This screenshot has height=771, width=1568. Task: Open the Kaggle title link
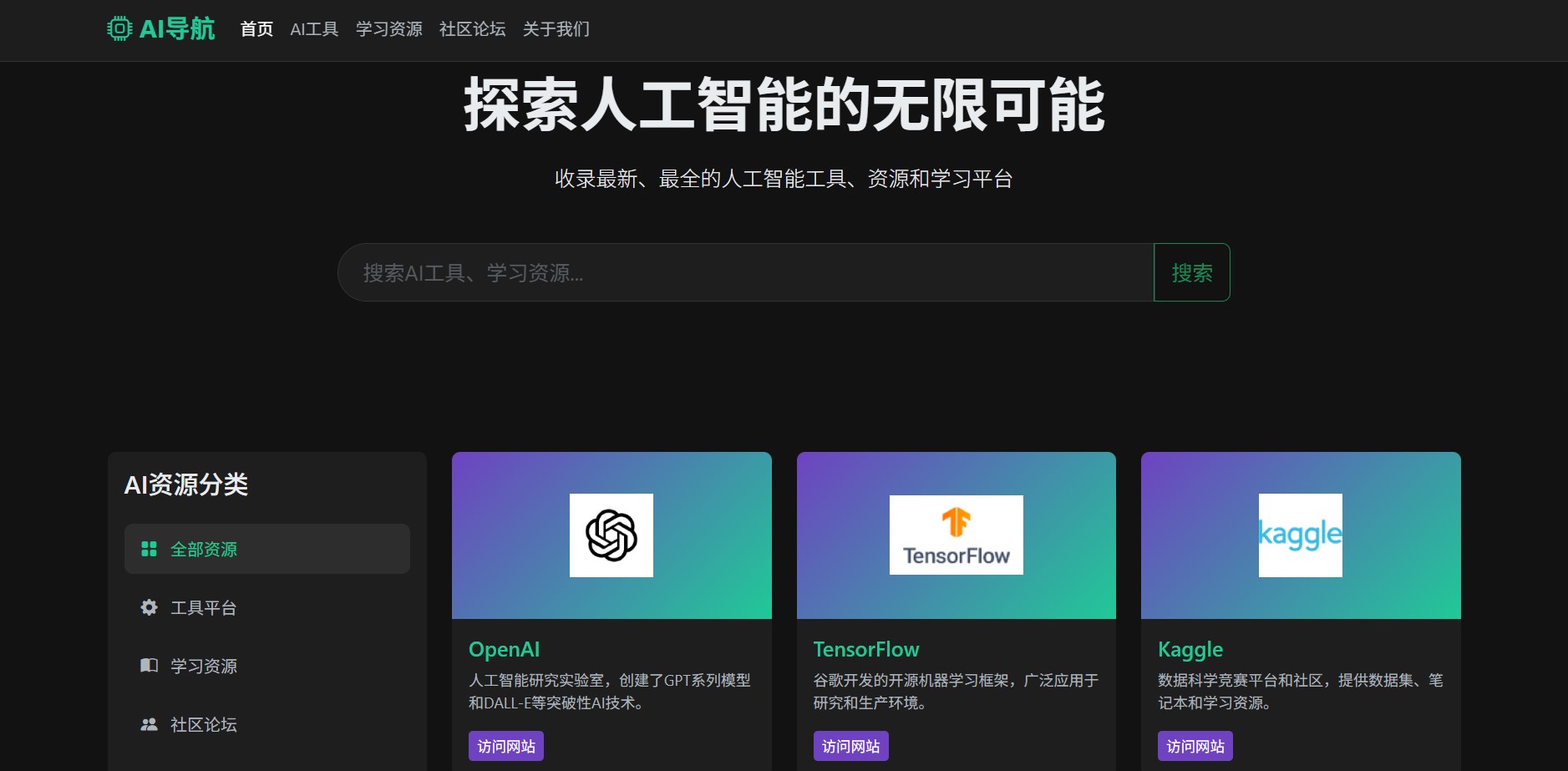pos(1190,649)
